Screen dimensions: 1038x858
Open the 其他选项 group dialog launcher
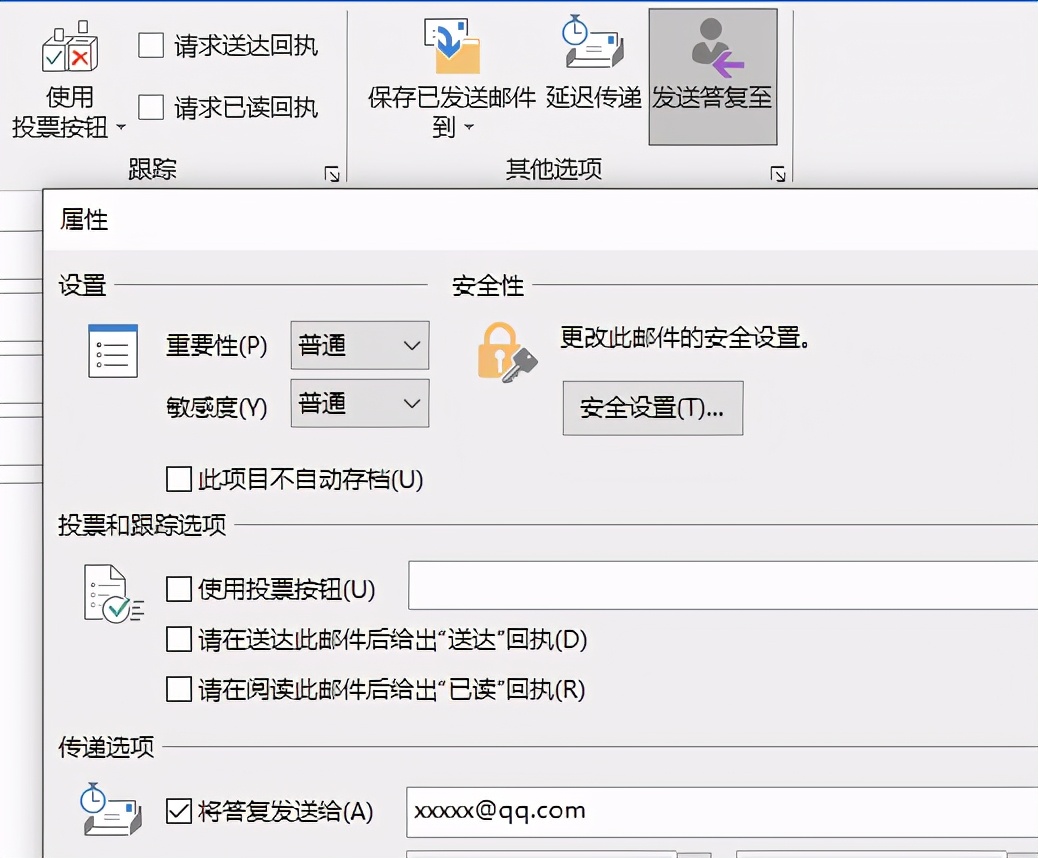(x=777, y=172)
